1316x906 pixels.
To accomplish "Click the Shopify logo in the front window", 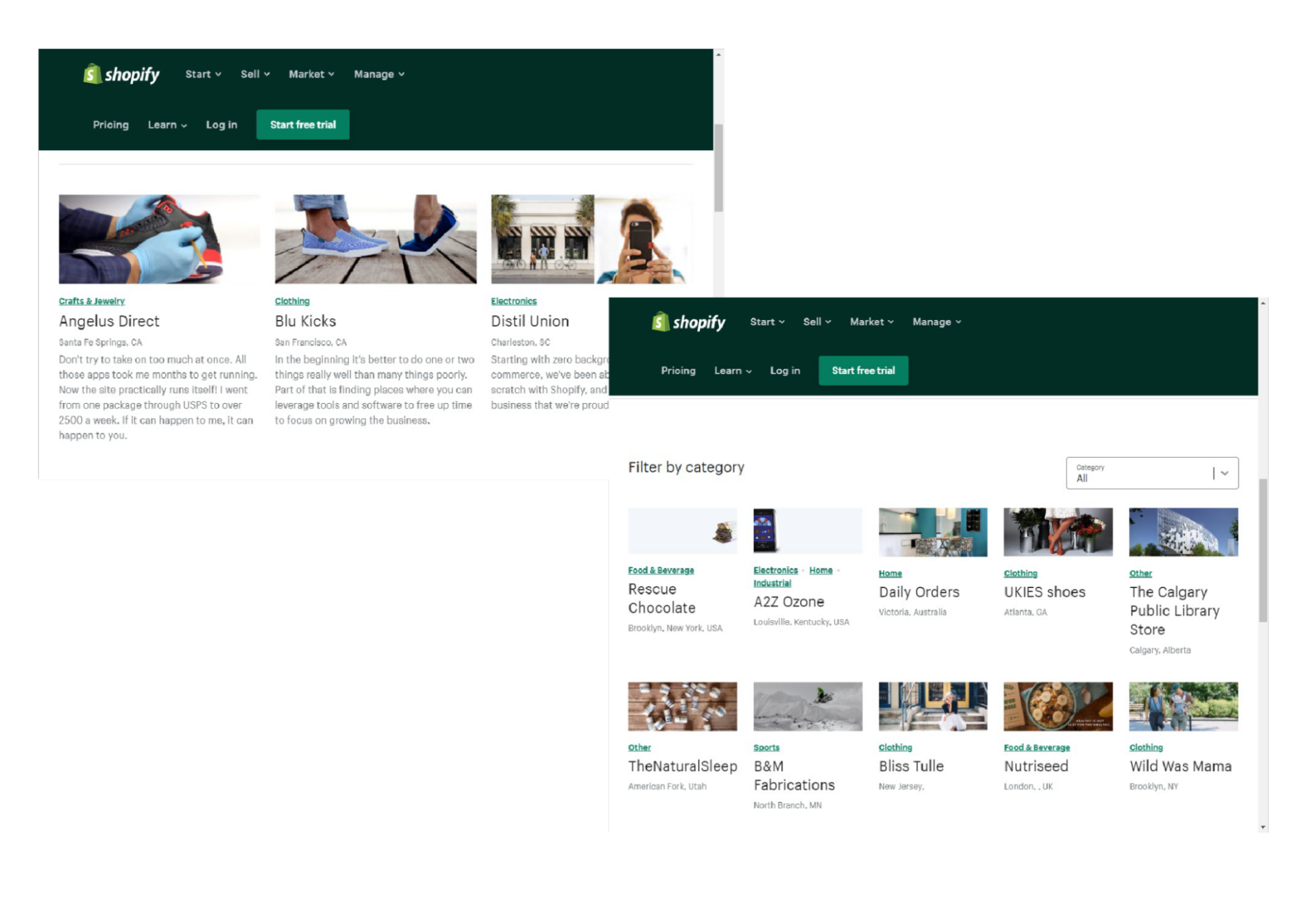I will [x=687, y=321].
